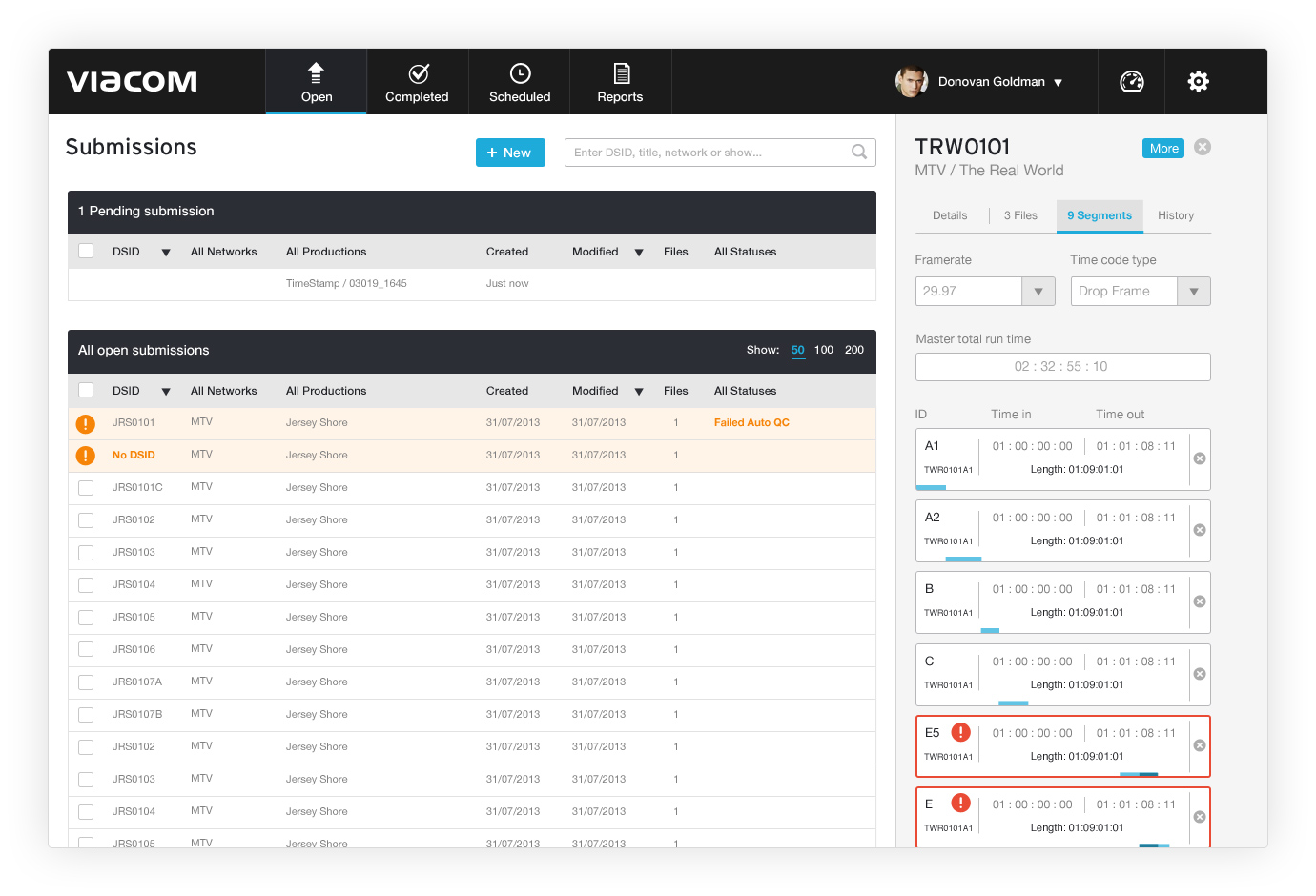Open the dashboard gauge icon

tap(1132, 81)
